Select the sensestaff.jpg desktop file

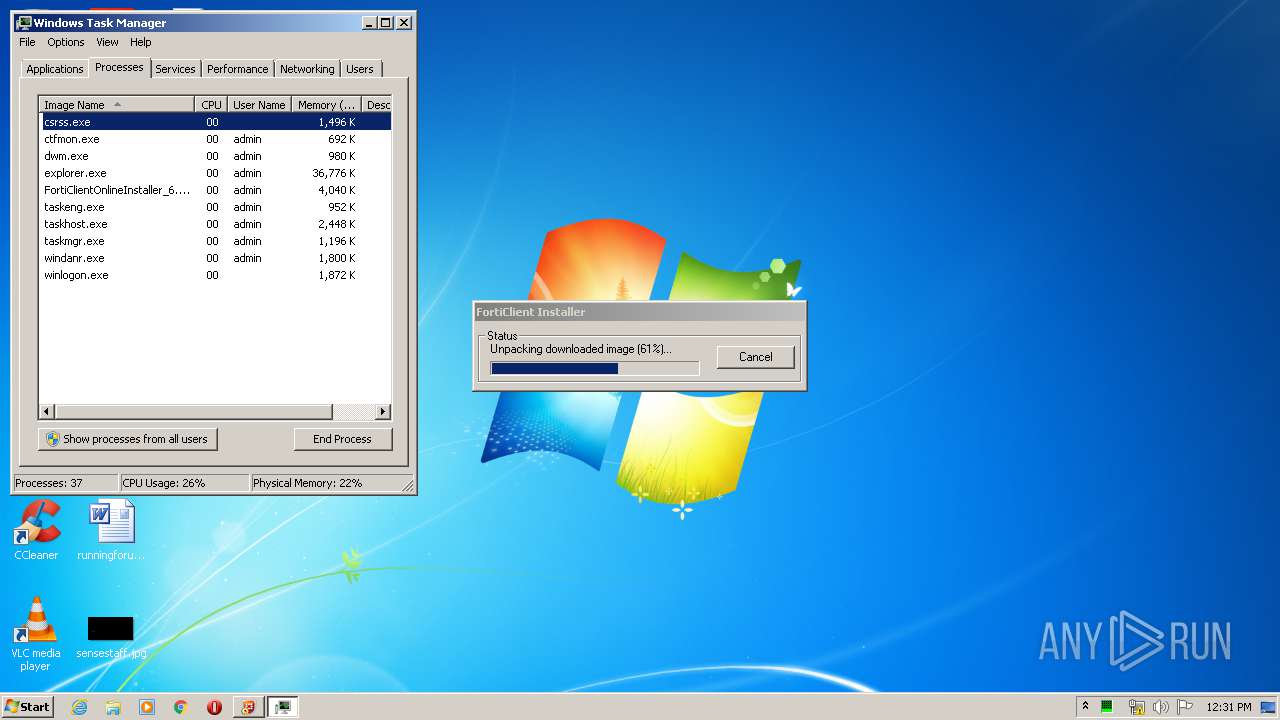(x=111, y=637)
